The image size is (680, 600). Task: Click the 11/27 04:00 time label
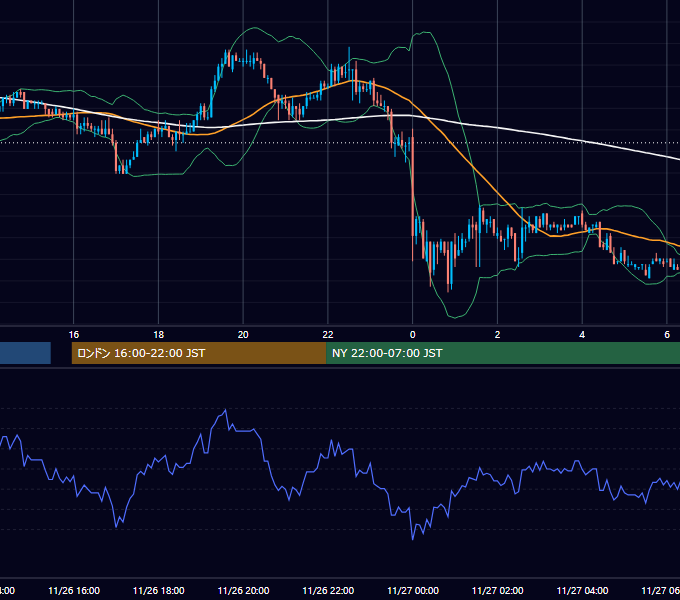pyautogui.click(x=582, y=590)
